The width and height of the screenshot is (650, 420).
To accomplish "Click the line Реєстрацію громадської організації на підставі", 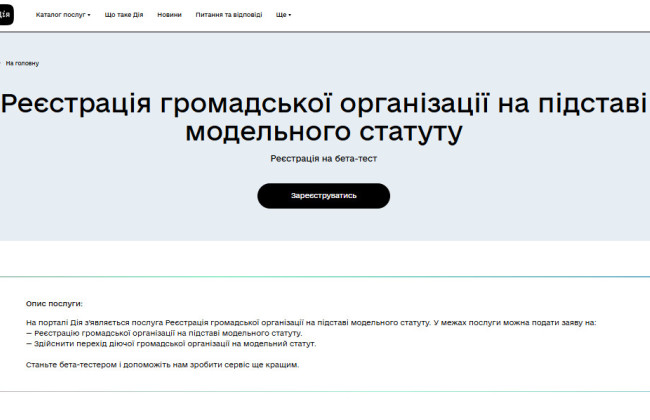I will (x=164, y=333).
